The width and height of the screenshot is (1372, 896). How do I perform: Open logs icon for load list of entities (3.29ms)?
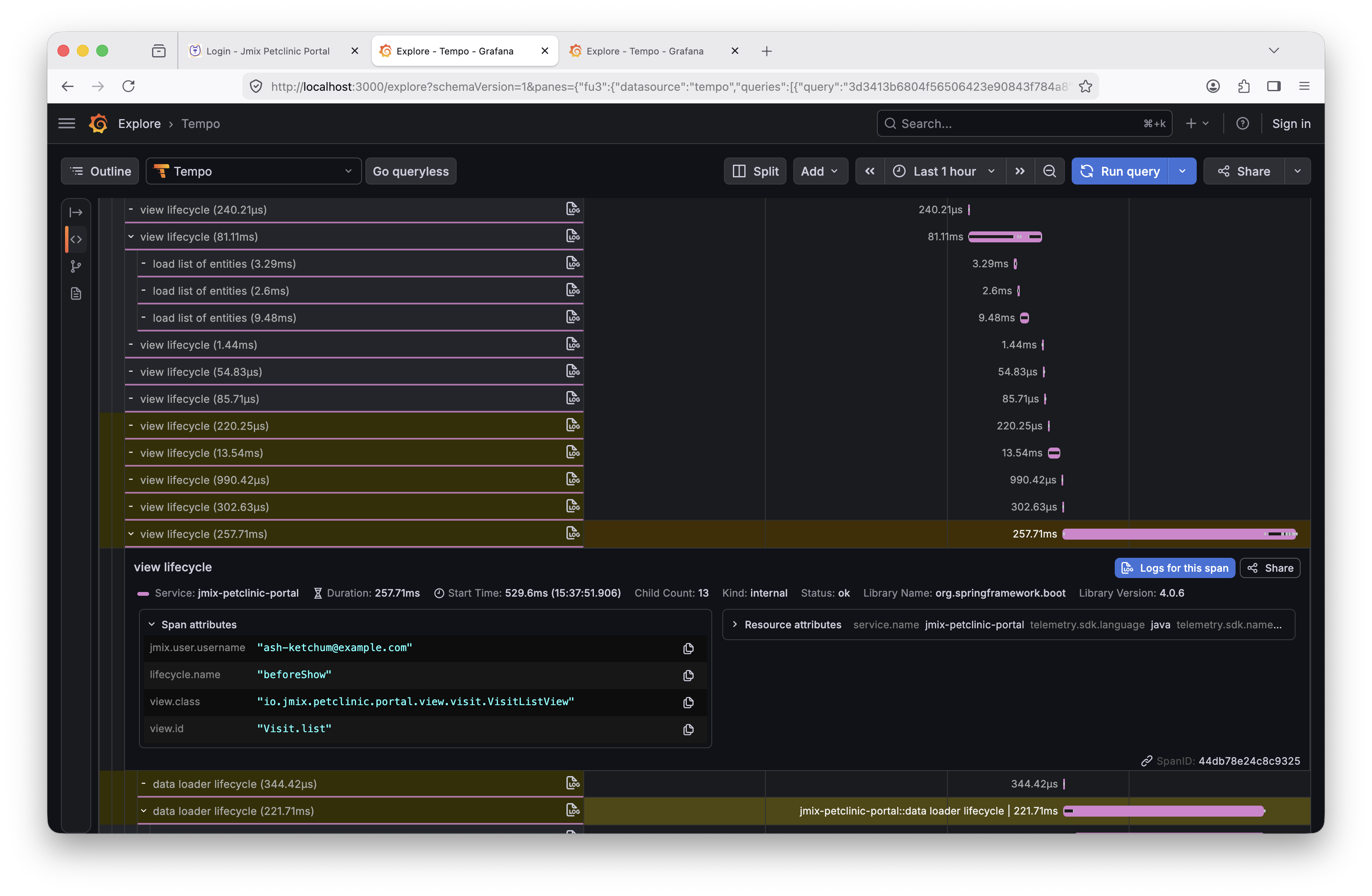[x=572, y=263]
